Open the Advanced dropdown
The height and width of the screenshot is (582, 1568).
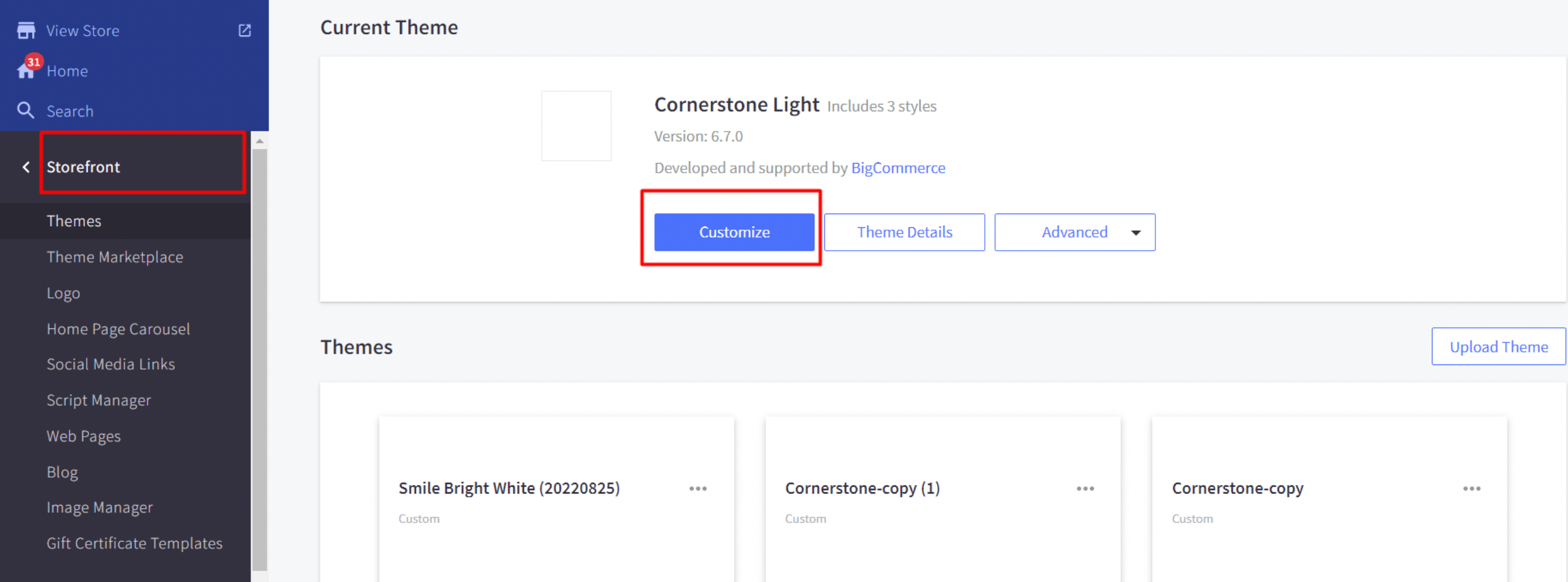1074,232
